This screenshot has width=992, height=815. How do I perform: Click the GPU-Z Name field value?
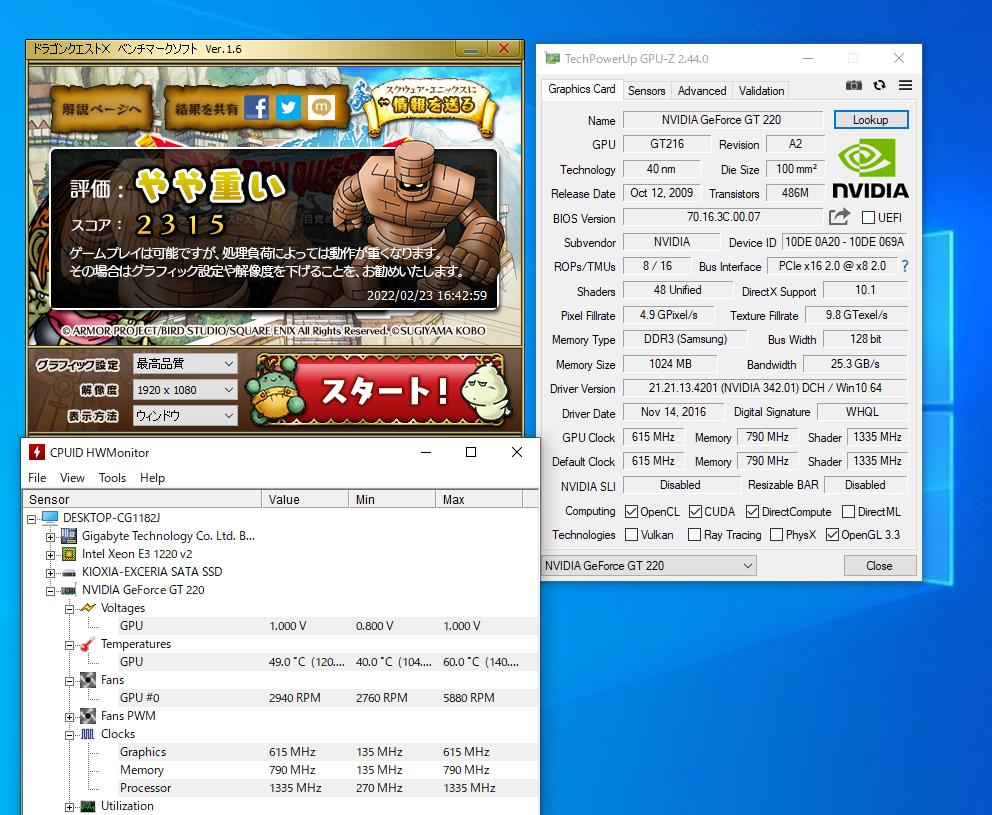point(722,120)
